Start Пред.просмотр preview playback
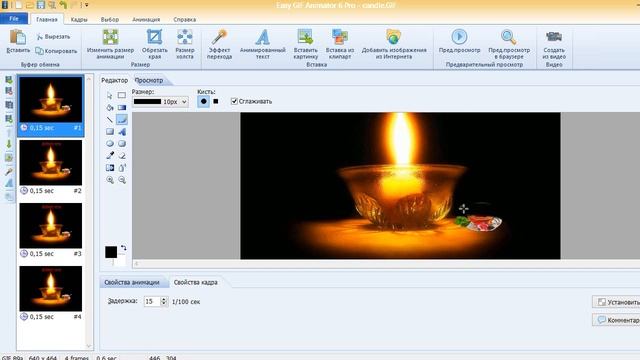 [x=459, y=41]
